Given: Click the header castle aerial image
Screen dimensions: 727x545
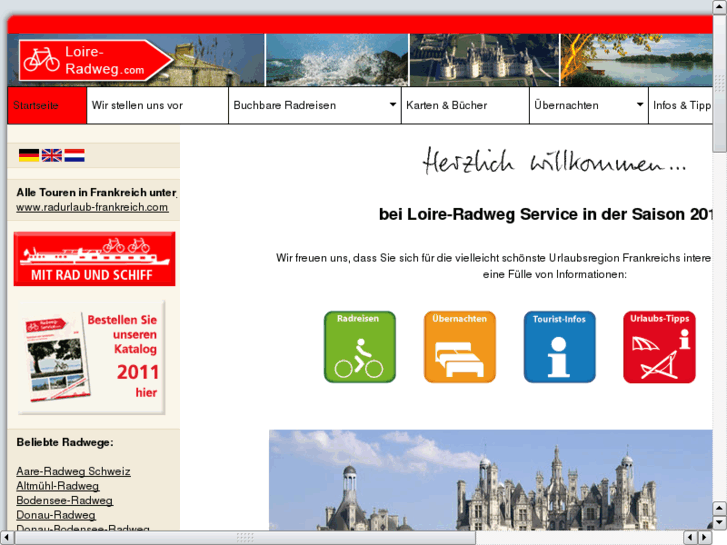Looking at the screenshot, I should [x=485, y=60].
